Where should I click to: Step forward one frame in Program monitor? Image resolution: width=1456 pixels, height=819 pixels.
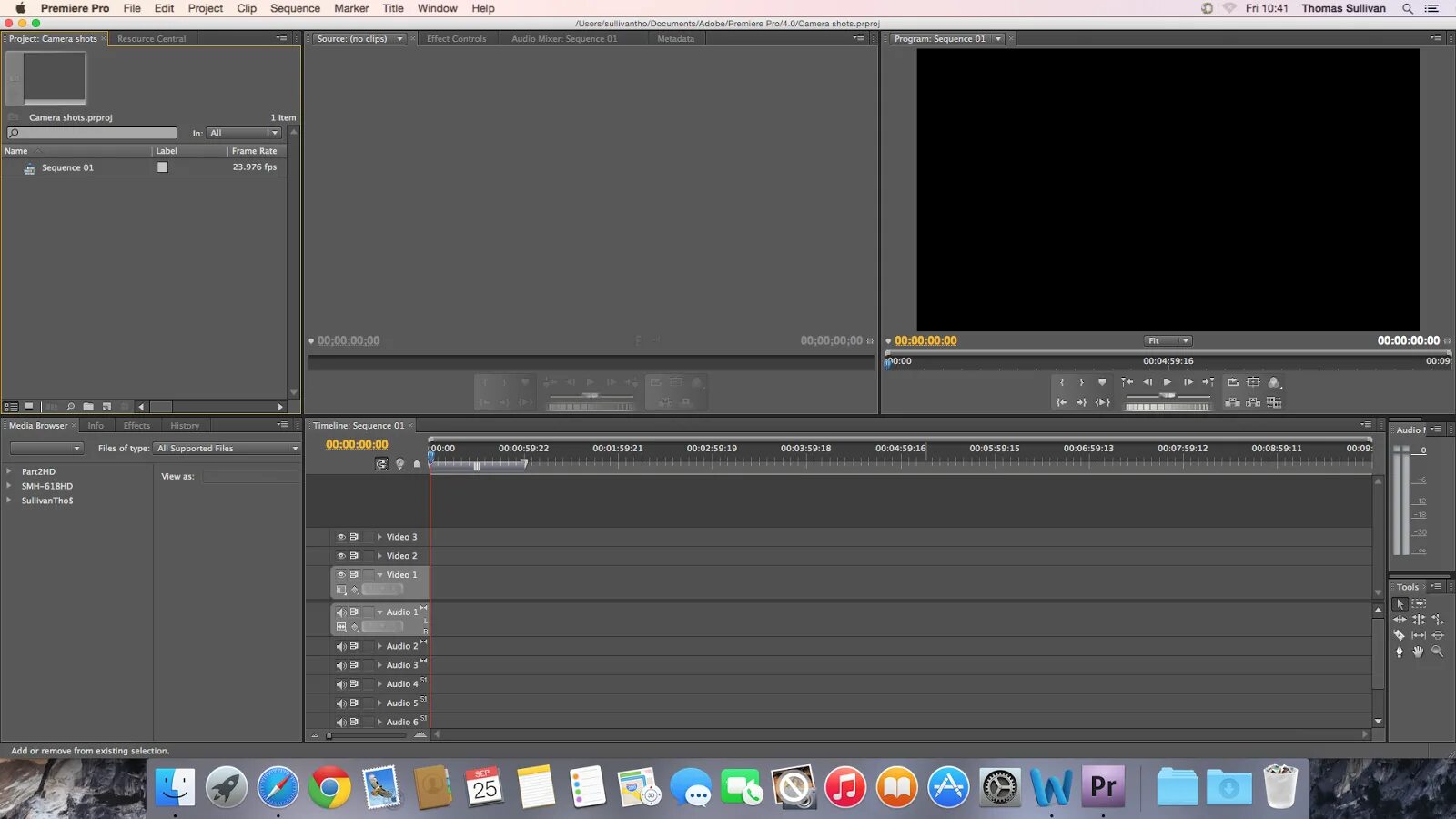(x=1188, y=382)
